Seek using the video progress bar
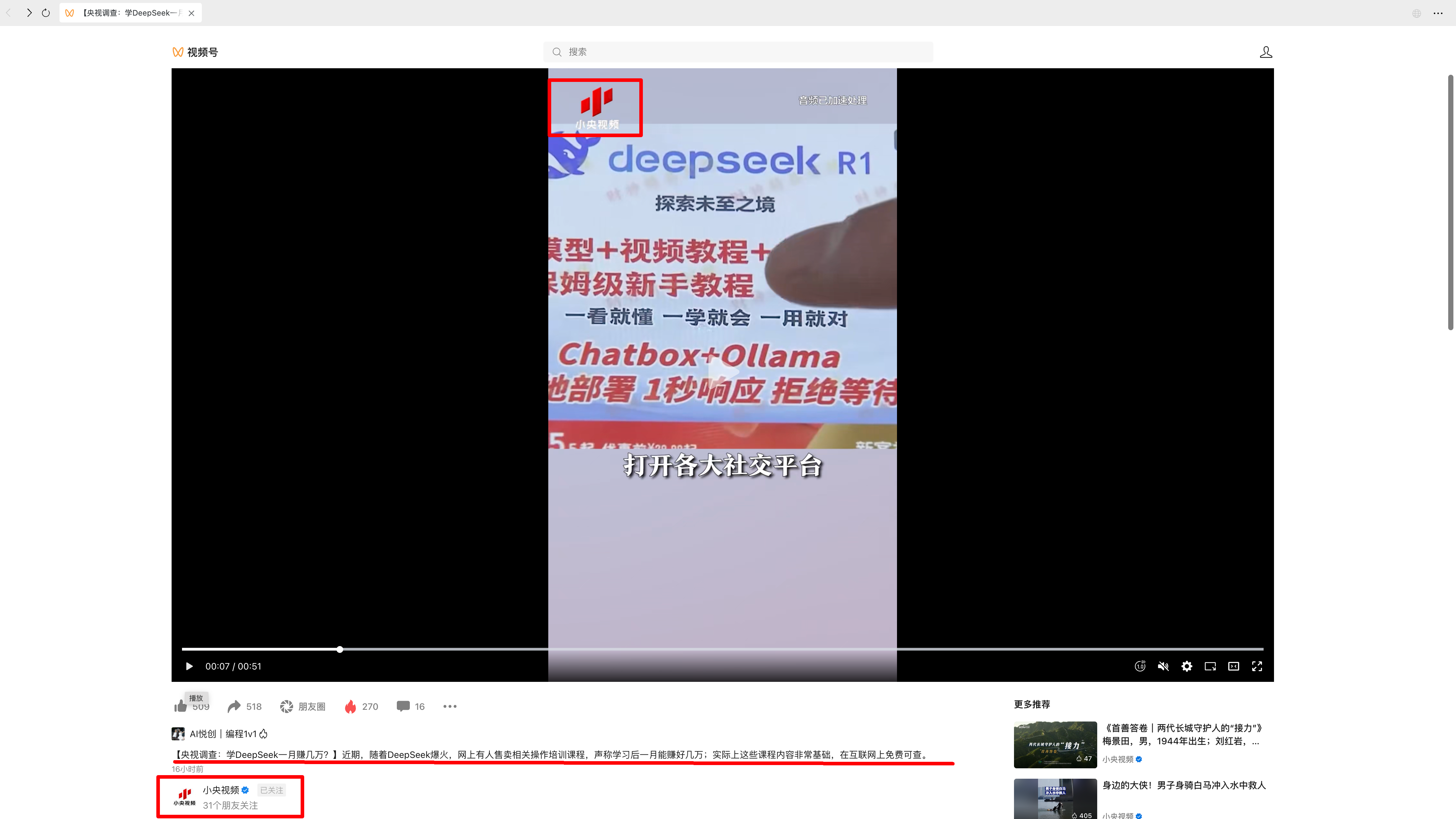The width and height of the screenshot is (1456, 819). point(722,649)
